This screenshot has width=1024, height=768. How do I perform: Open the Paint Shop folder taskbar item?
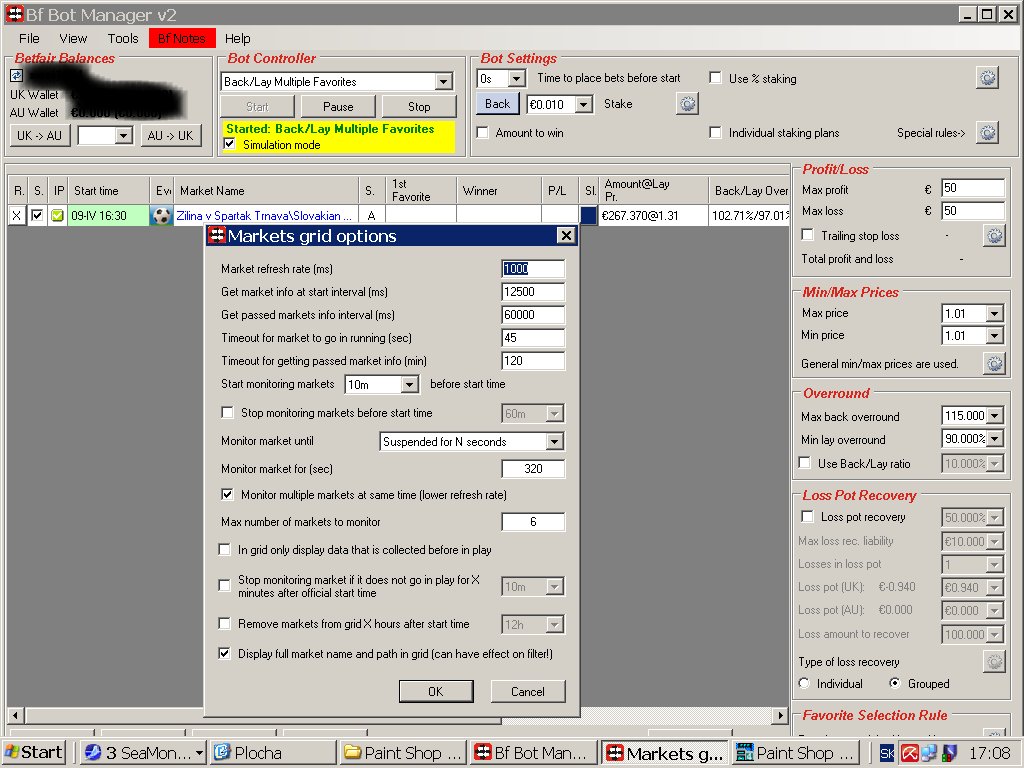point(403,753)
